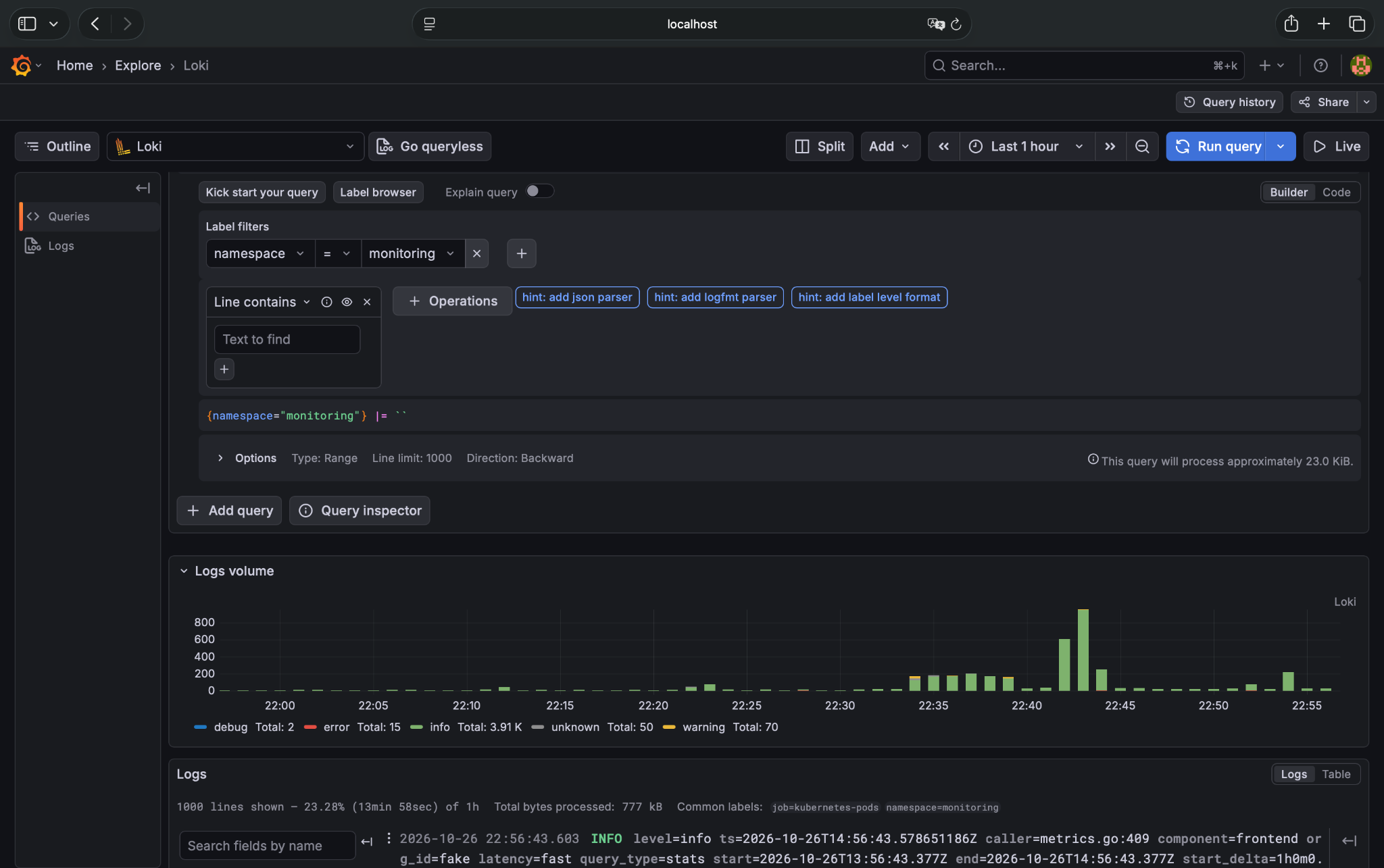The width and height of the screenshot is (1384, 868).
Task: Go to Home in the breadcrumb
Action: tap(74, 66)
